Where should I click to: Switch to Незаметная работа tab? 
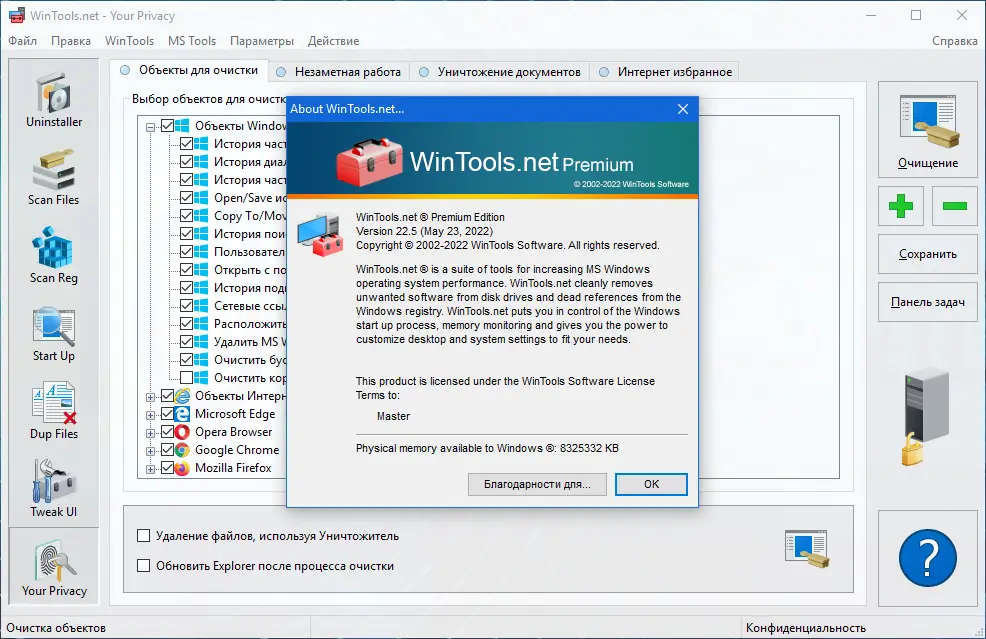pyautogui.click(x=340, y=72)
